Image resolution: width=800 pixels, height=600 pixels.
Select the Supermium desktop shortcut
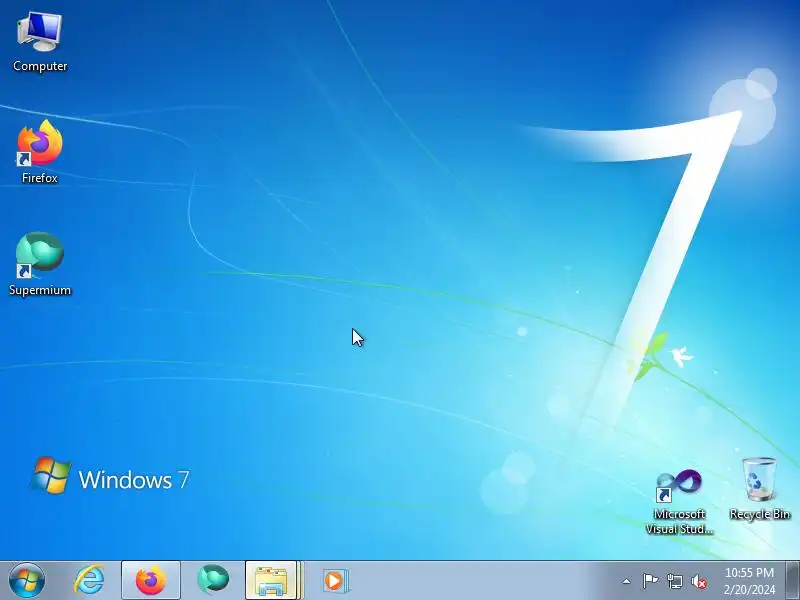[x=40, y=264]
